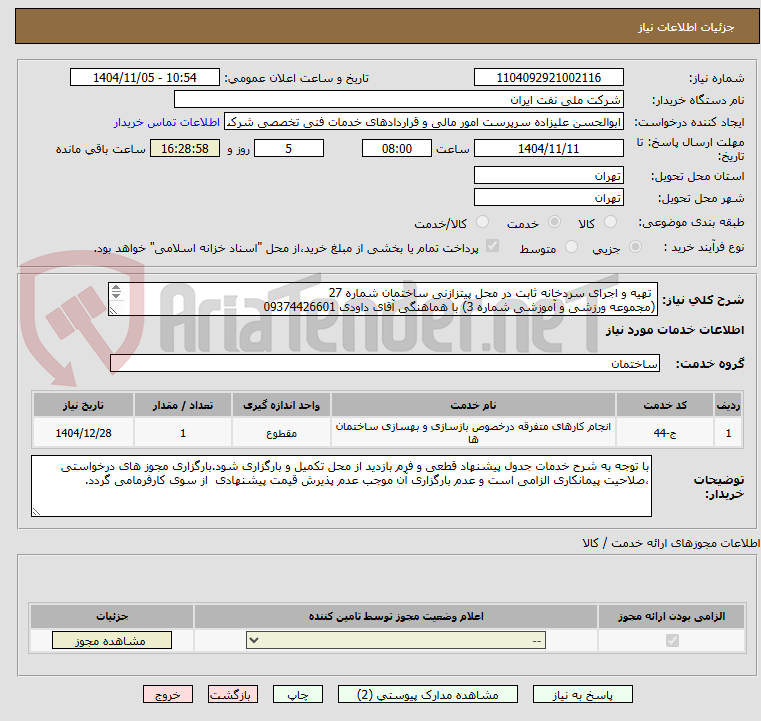Viewport: 761px width, 721px height.
Task: Open اطلاعات تماس خریدار link
Action: [167, 122]
